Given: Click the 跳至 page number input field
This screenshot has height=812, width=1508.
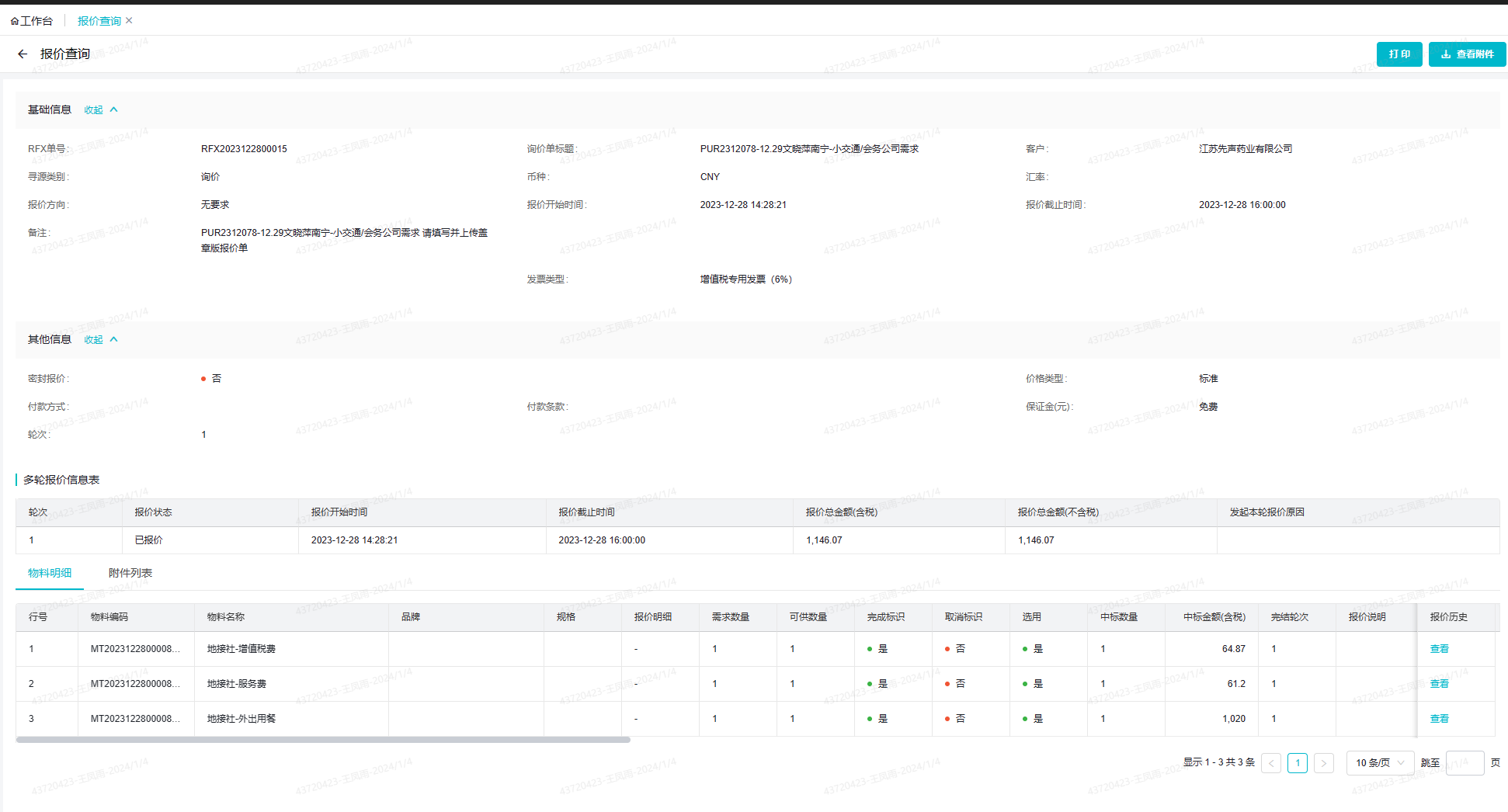Looking at the screenshot, I should click(1465, 763).
